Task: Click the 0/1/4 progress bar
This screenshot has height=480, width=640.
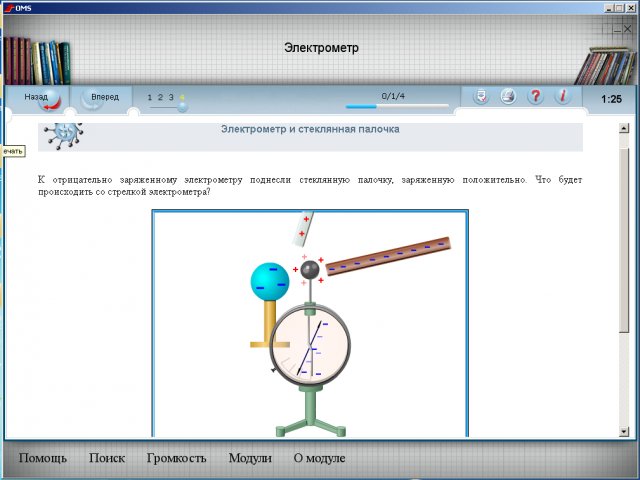Action: point(397,106)
